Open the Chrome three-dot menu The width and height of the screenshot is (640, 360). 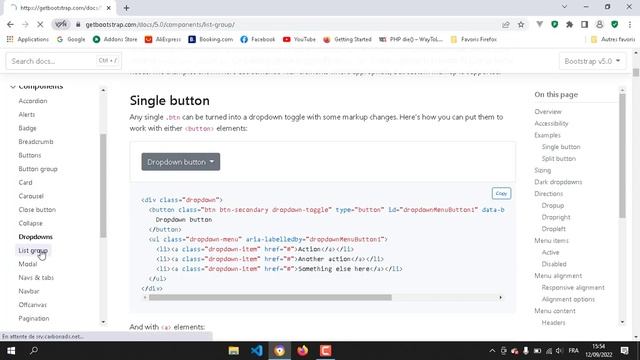pyautogui.click(x=629, y=24)
